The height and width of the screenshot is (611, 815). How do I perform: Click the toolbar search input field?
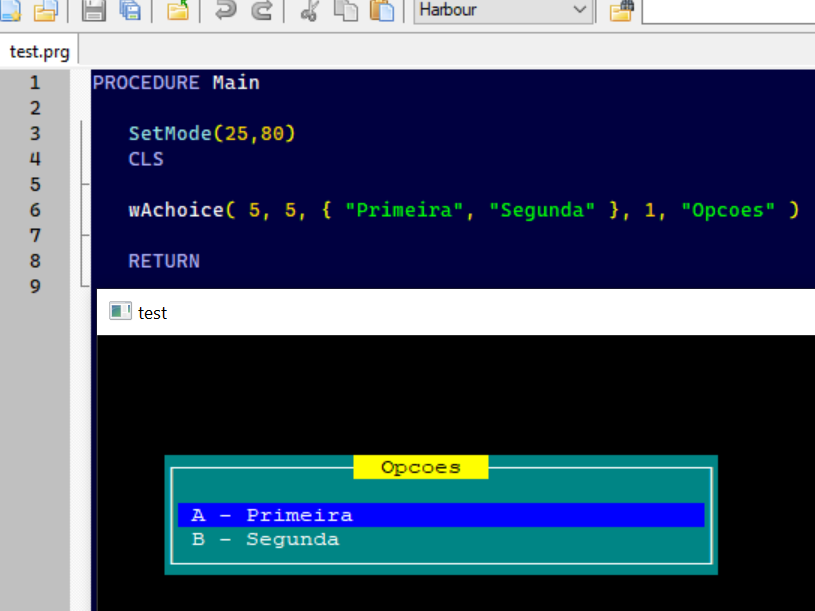pos(728,10)
